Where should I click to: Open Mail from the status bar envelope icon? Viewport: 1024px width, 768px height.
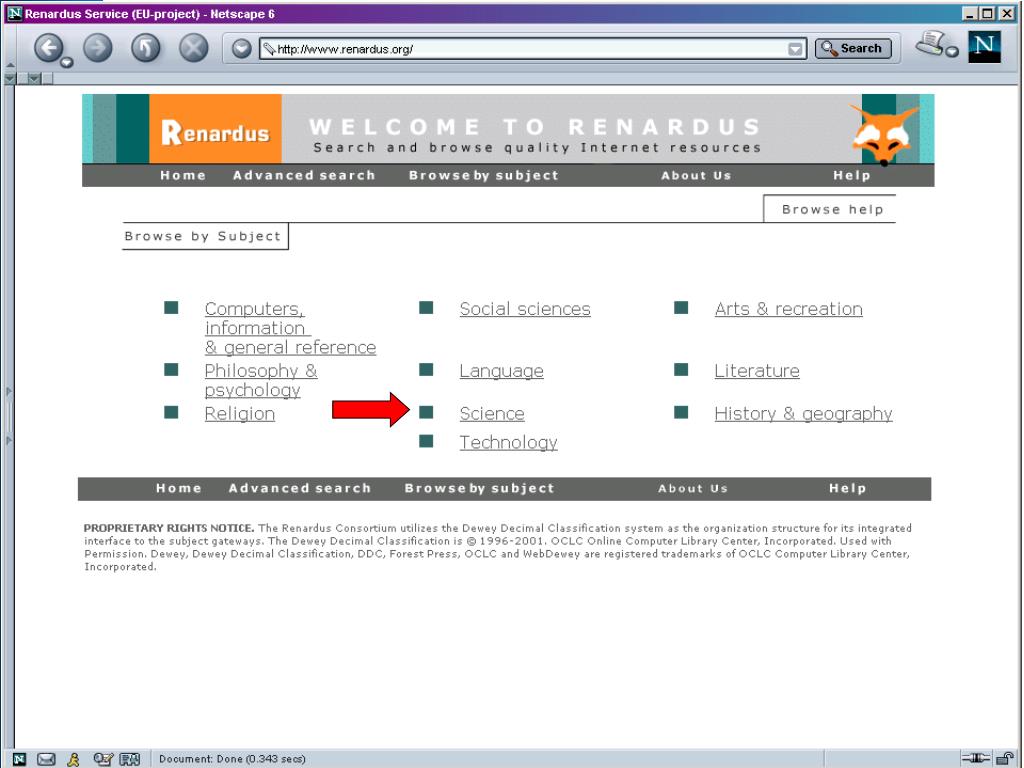click(x=46, y=759)
